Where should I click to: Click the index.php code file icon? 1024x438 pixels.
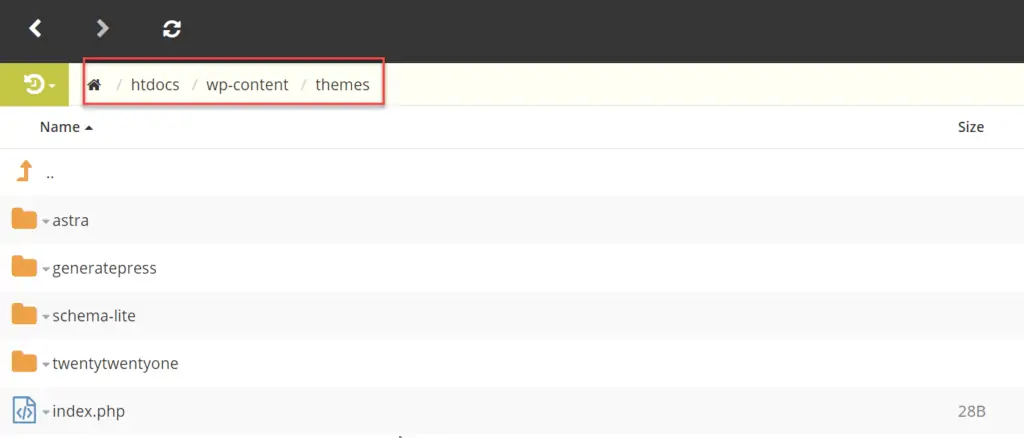point(24,411)
